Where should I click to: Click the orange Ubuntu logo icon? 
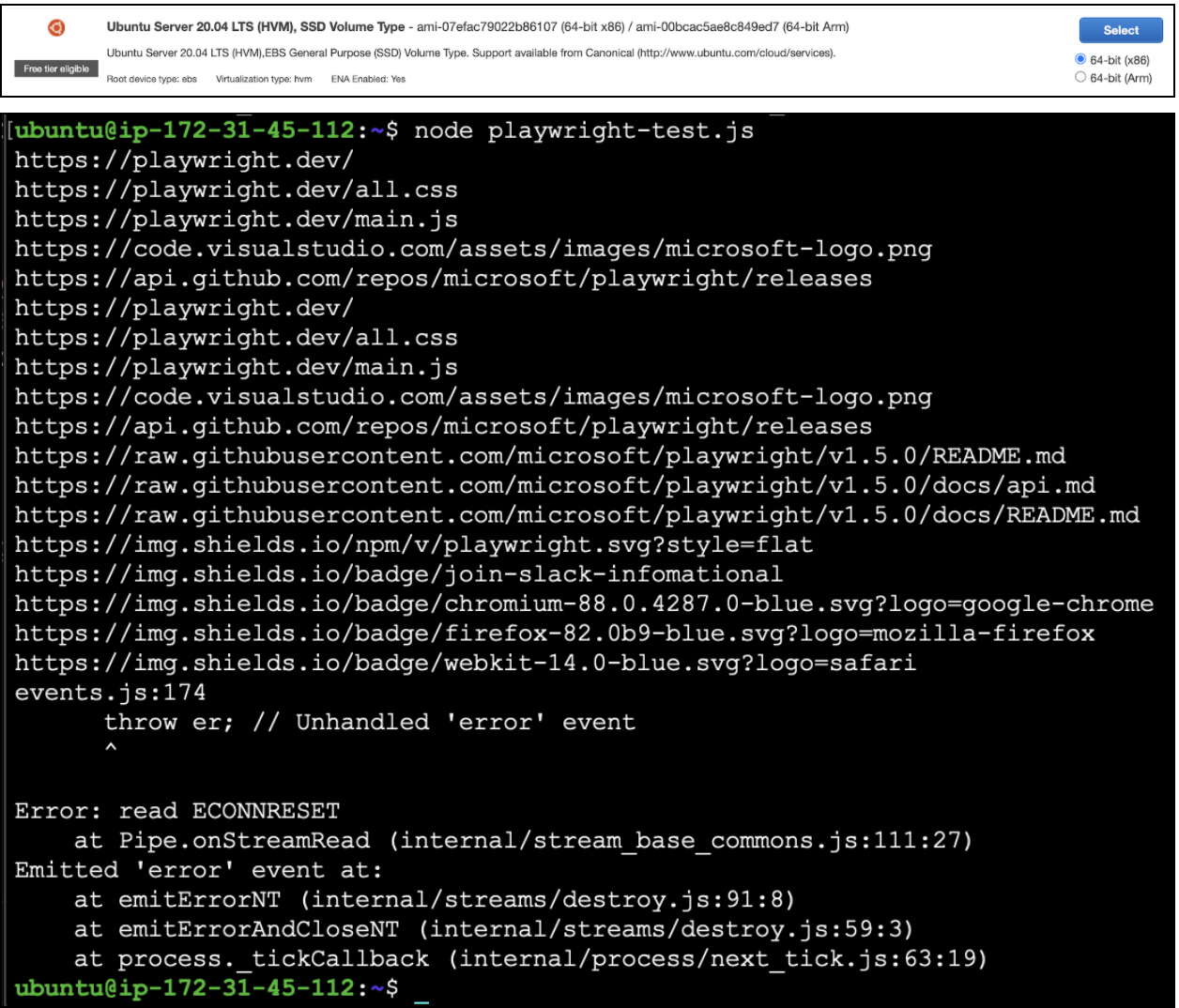pyautogui.click(x=56, y=28)
